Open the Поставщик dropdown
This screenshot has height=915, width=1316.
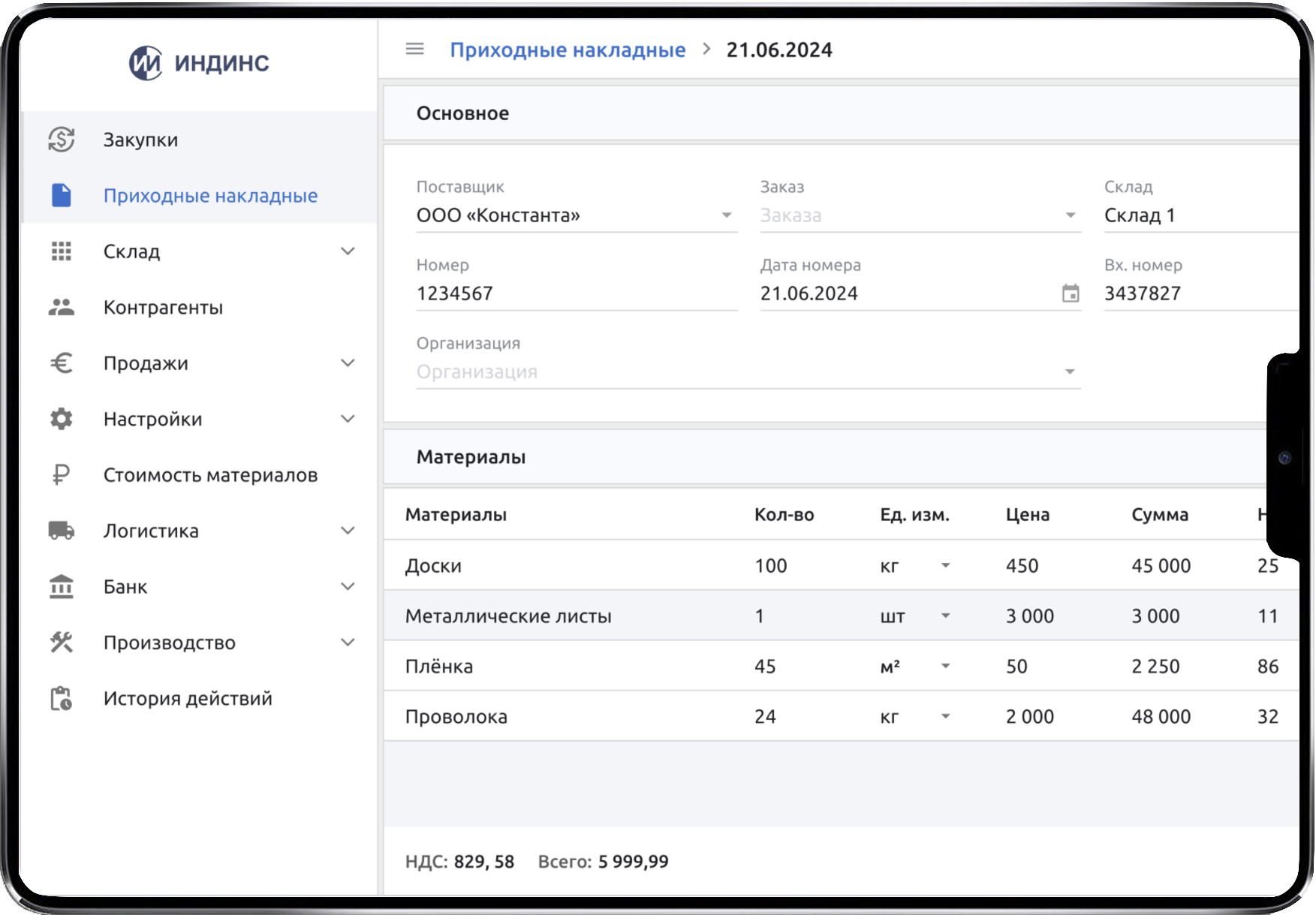click(725, 215)
